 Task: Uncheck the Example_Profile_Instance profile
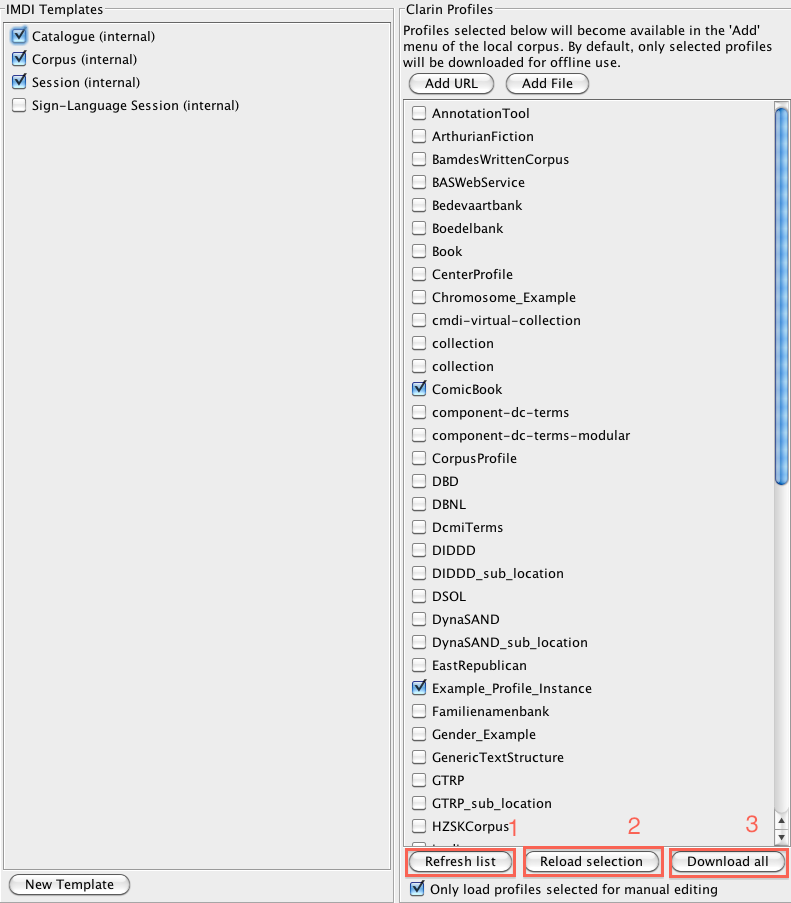(419, 689)
